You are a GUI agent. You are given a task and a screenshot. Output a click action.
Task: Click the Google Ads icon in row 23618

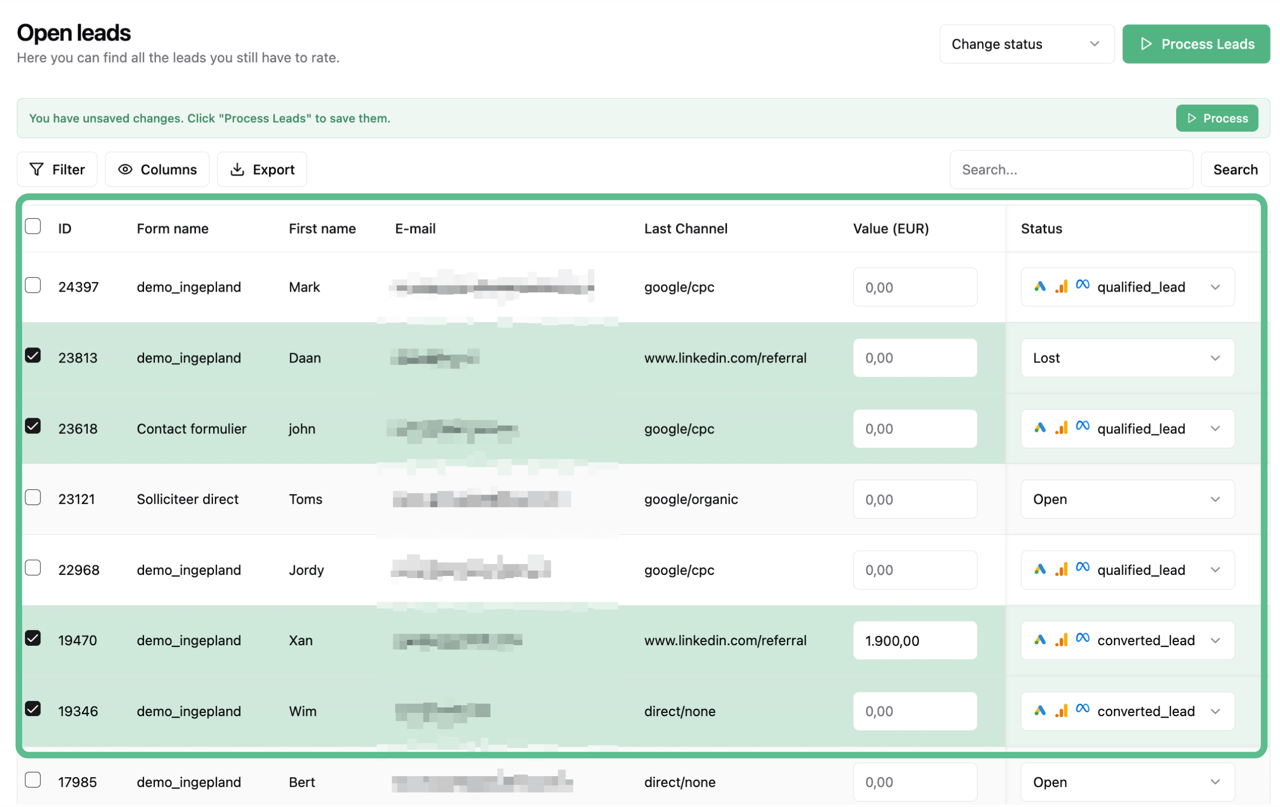pyautogui.click(x=1040, y=428)
